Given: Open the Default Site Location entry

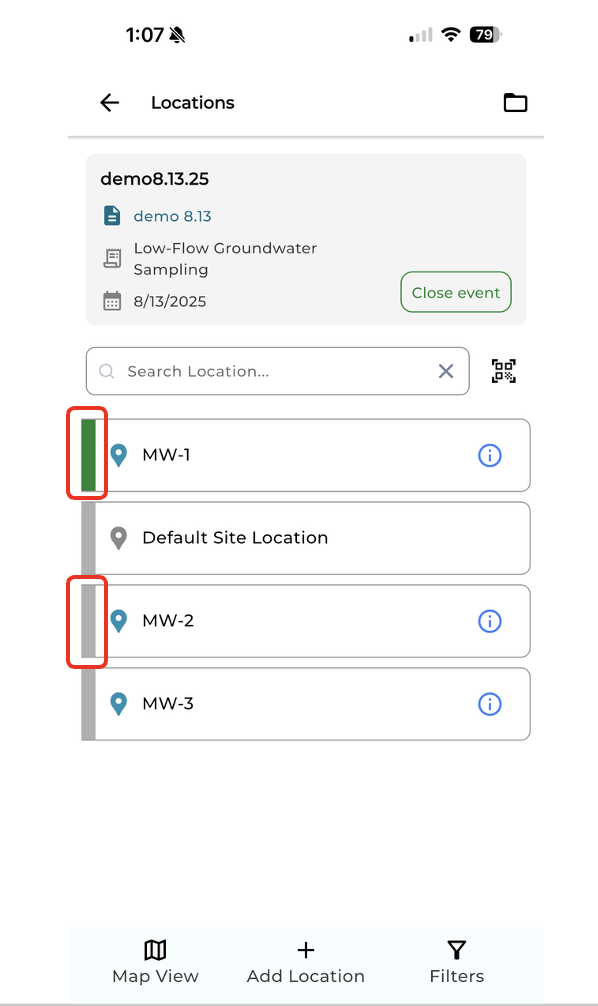Looking at the screenshot, I should [306, 538].
